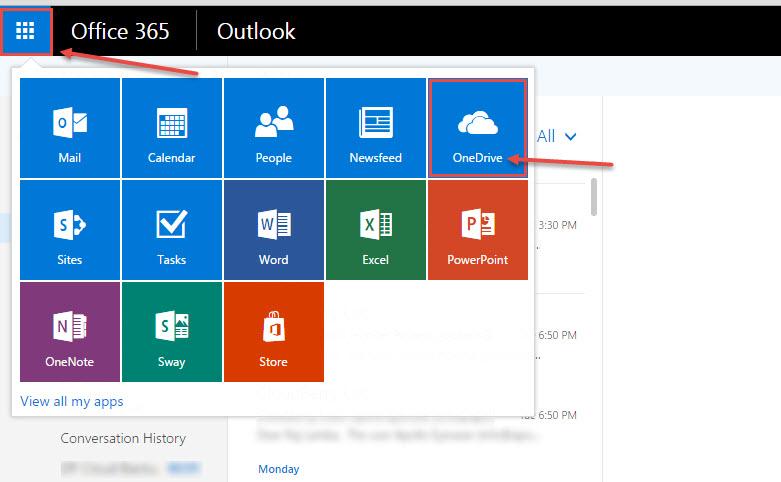The image size is (781, 482).
Task: Expand the All filter dropdown
Action: 557,136
